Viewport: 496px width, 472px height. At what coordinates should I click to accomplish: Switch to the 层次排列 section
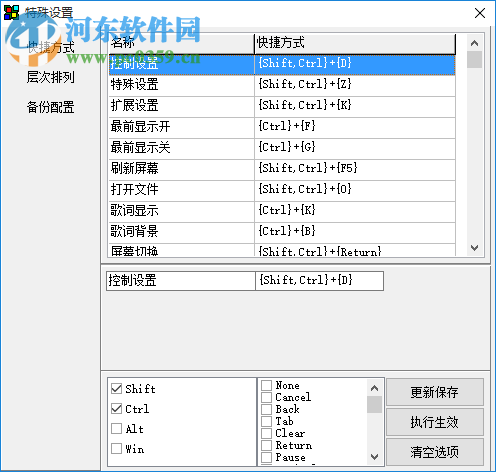51,77
